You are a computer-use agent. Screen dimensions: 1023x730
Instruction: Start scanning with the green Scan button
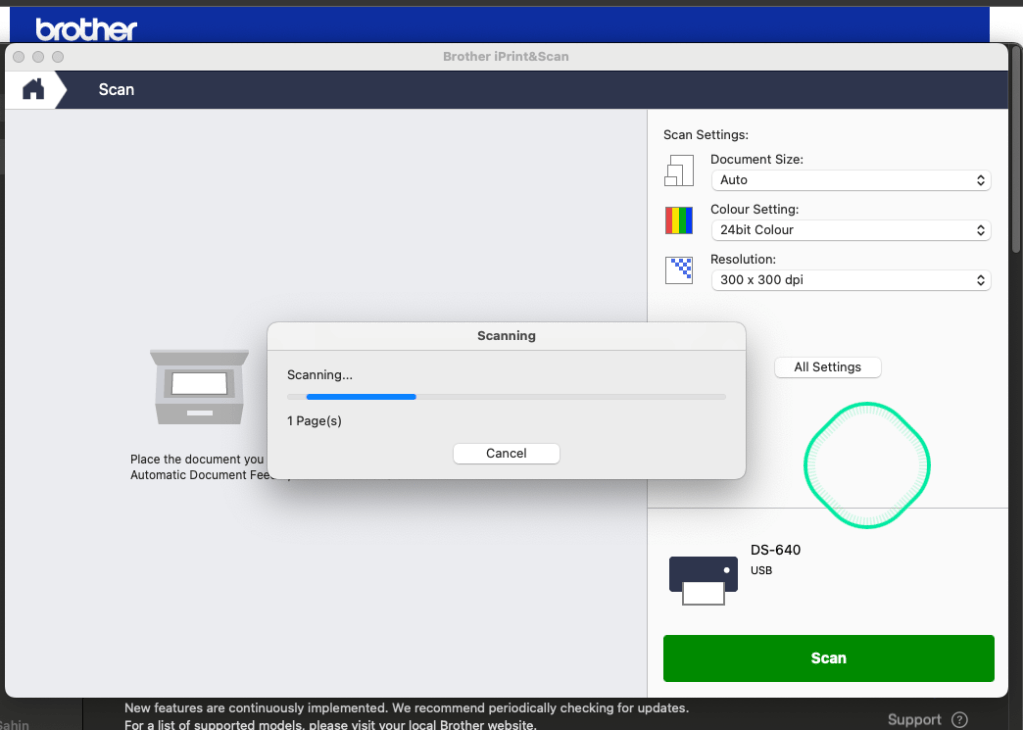point(829,658)
